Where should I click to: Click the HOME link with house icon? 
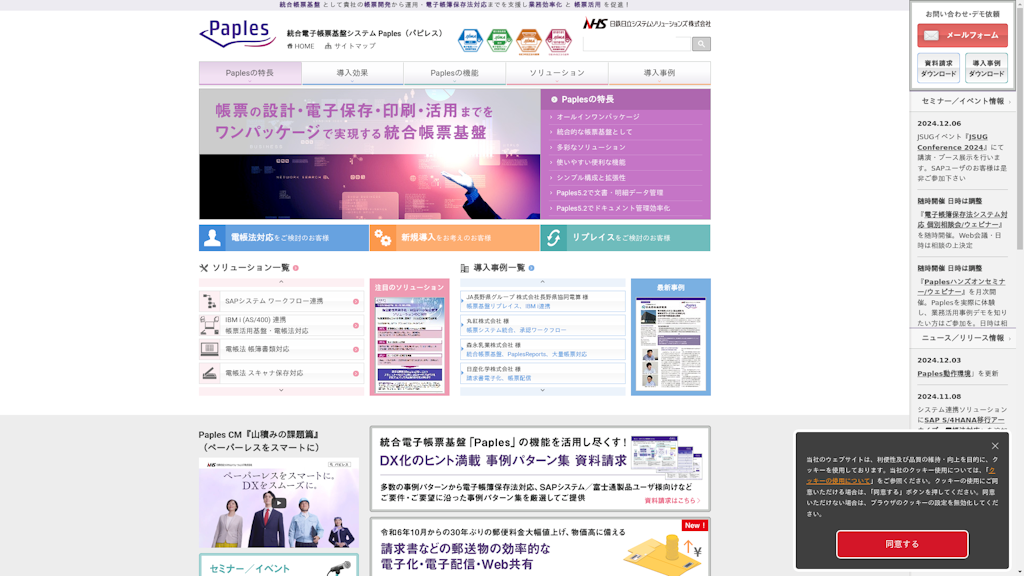tap(300, 46)
